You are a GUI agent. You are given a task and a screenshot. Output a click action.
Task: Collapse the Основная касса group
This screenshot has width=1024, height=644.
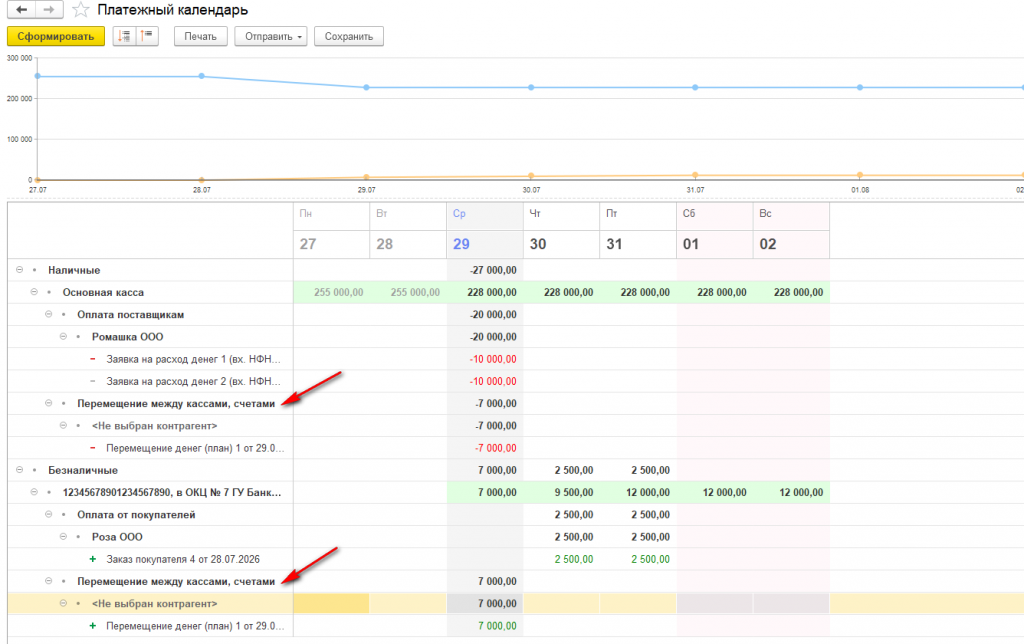[34, 292]
